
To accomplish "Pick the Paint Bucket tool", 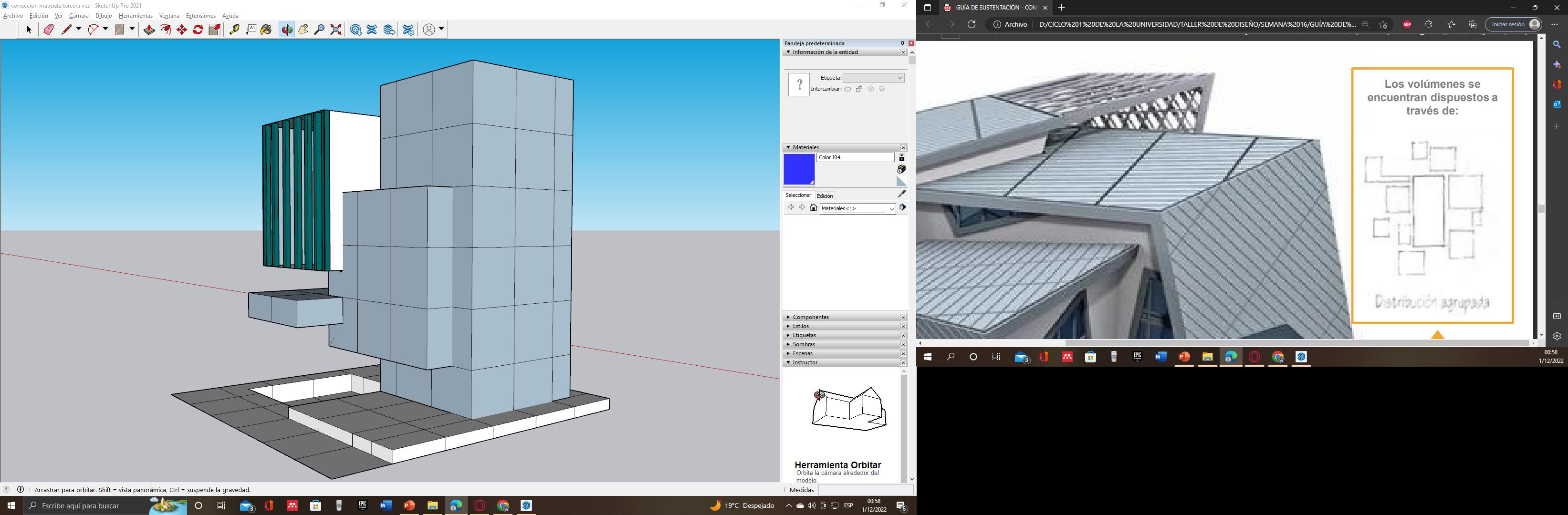I will click(266, 30).
